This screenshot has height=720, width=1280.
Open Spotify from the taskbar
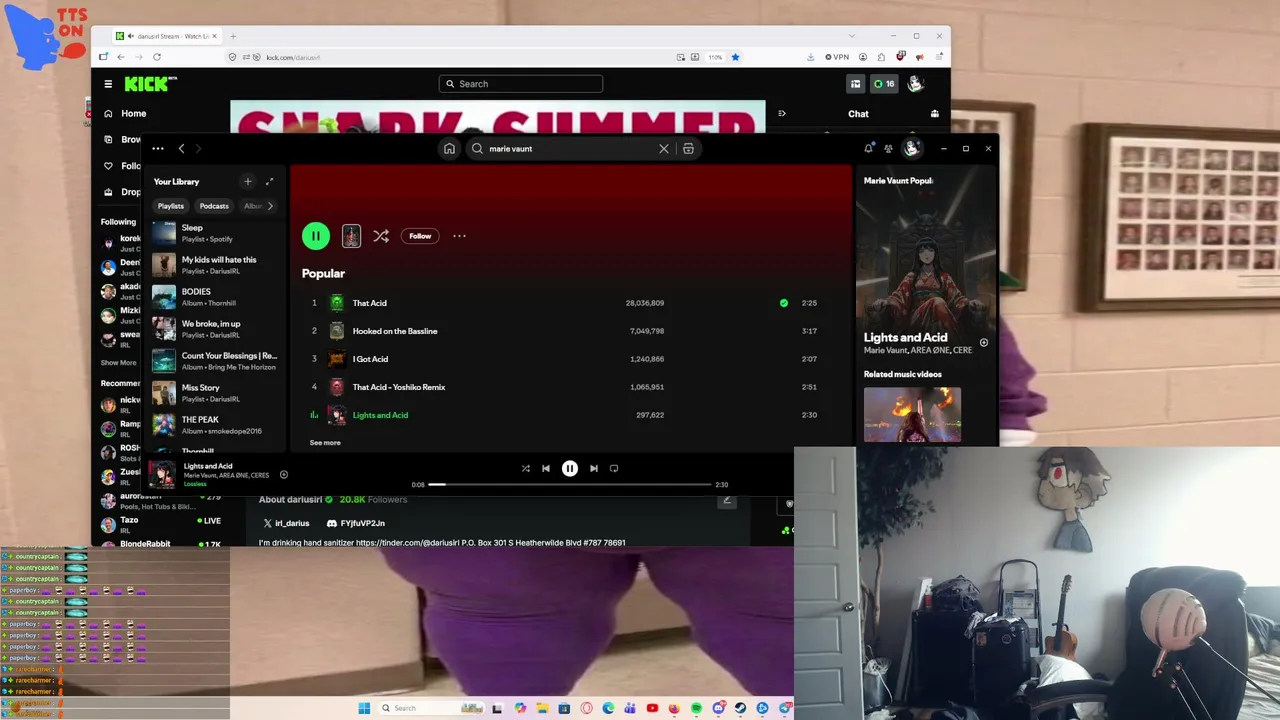(x=696, y=708)
